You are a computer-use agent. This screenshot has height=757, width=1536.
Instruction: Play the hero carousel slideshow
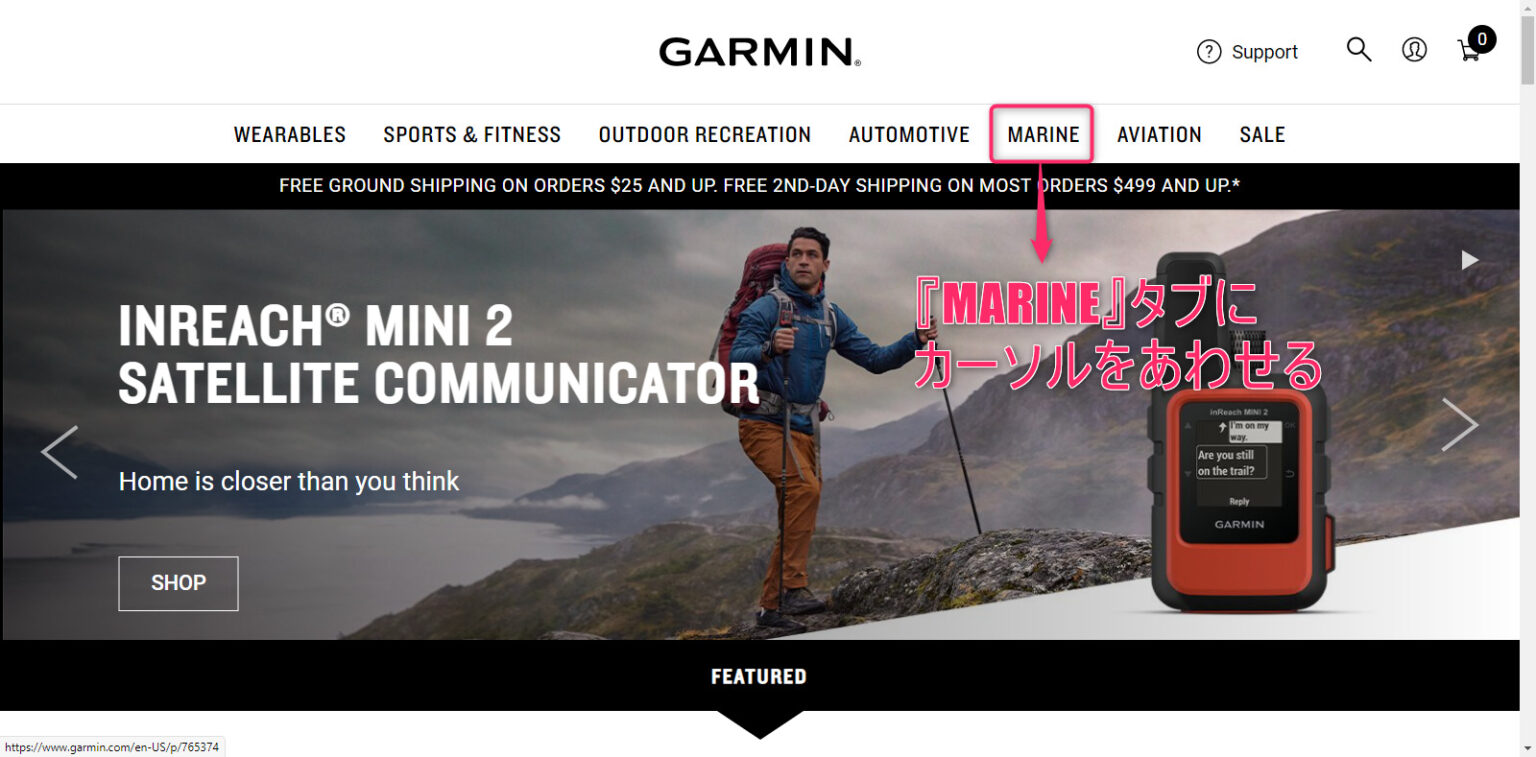1469,260
